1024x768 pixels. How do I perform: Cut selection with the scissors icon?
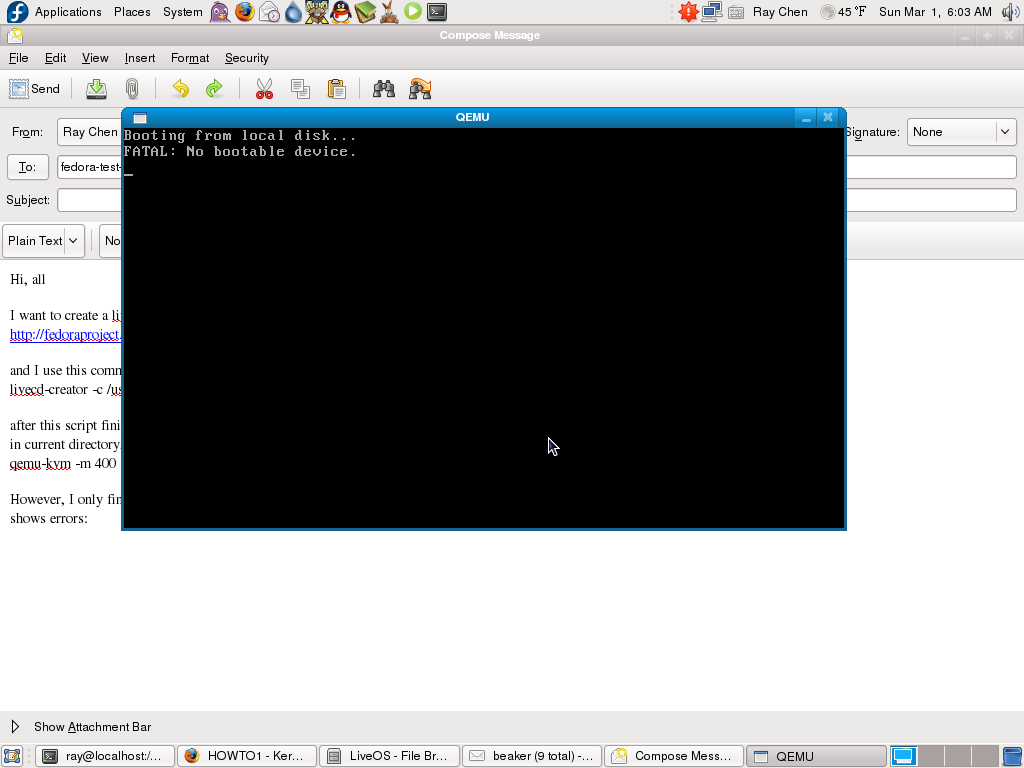[x=264, y=89]
